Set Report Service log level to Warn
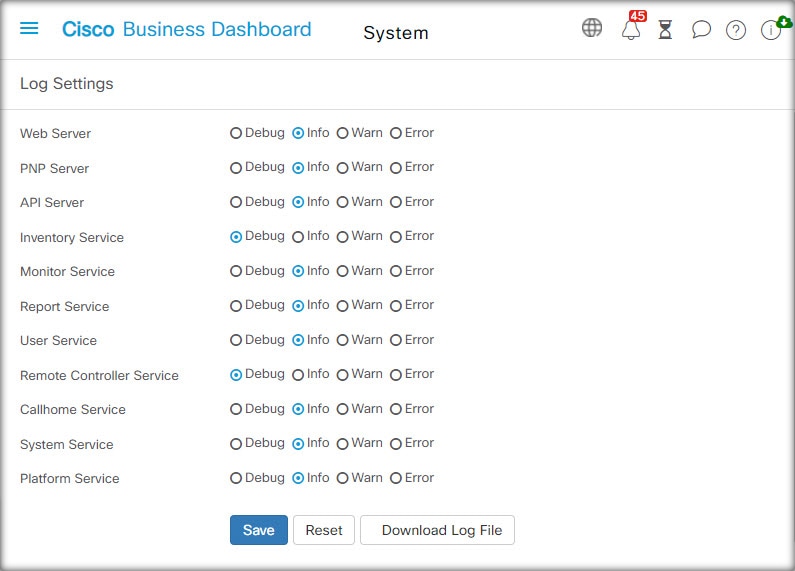This screenshot has height=571, width=795. 343,305
